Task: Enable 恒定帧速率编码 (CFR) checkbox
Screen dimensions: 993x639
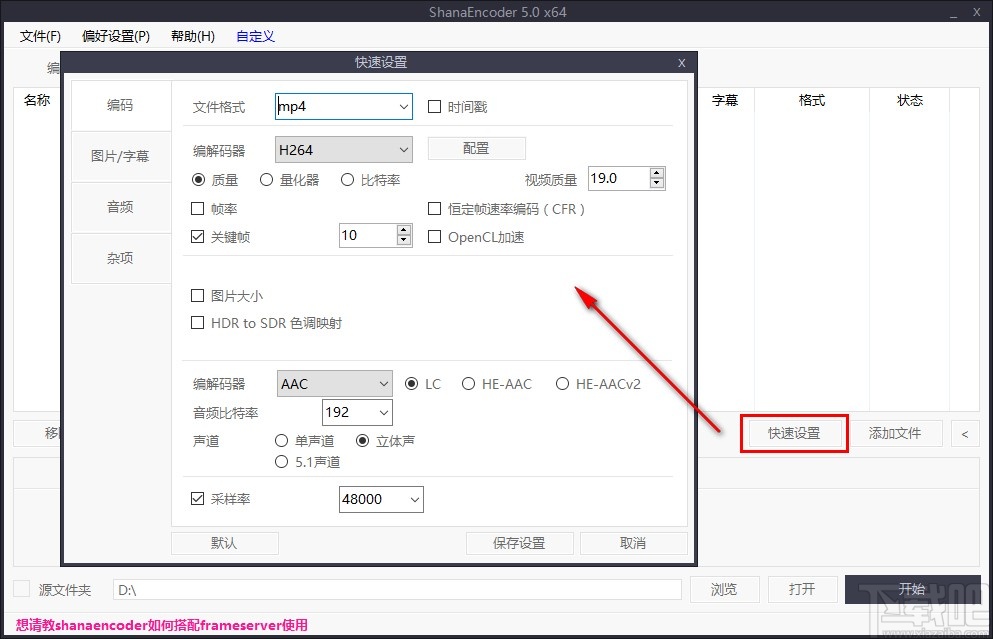Action: coord(434,208)
